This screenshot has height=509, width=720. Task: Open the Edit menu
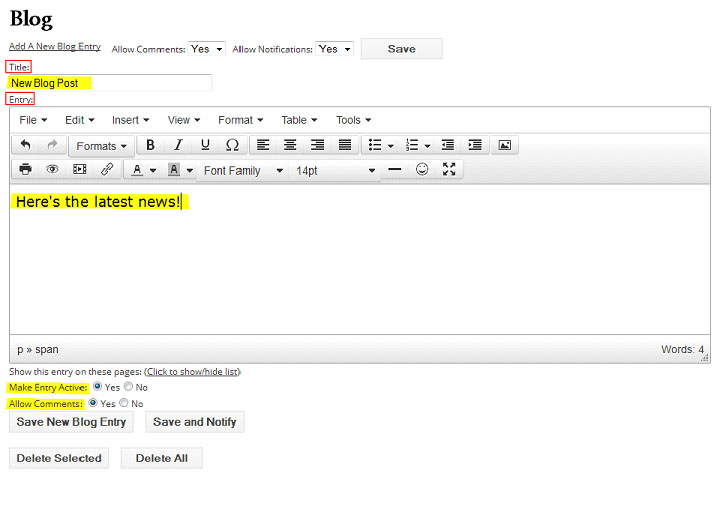pos(79,120)
